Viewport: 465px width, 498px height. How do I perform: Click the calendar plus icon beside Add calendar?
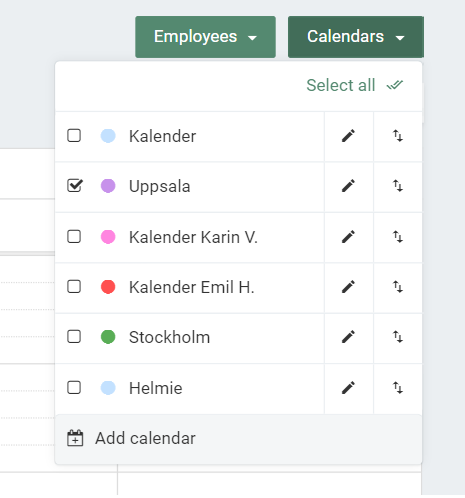pos(75,438)
